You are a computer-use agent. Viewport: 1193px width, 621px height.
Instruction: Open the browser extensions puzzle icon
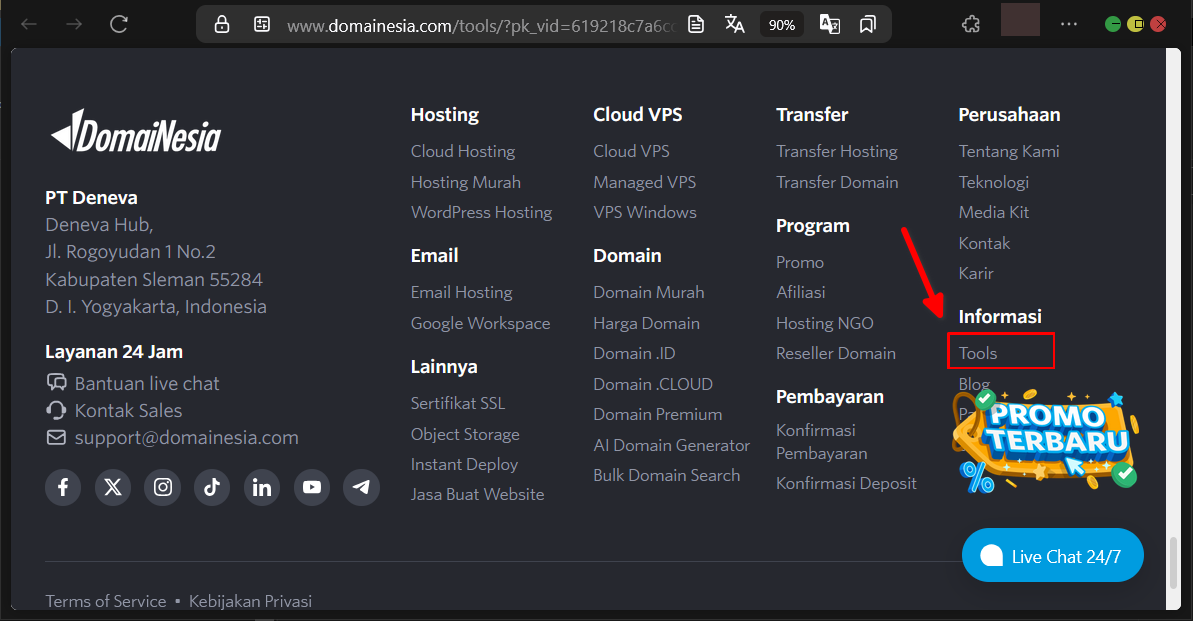coord(971,24)
